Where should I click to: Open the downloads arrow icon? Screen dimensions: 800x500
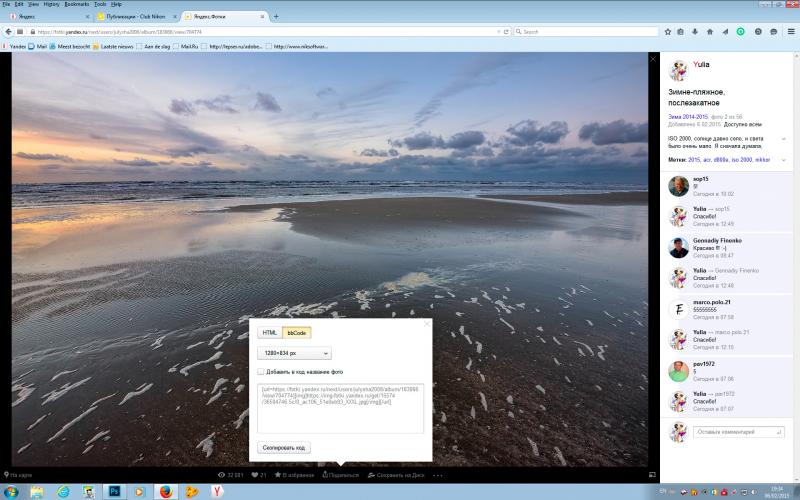pyautogui.click(x=695, y=32)
